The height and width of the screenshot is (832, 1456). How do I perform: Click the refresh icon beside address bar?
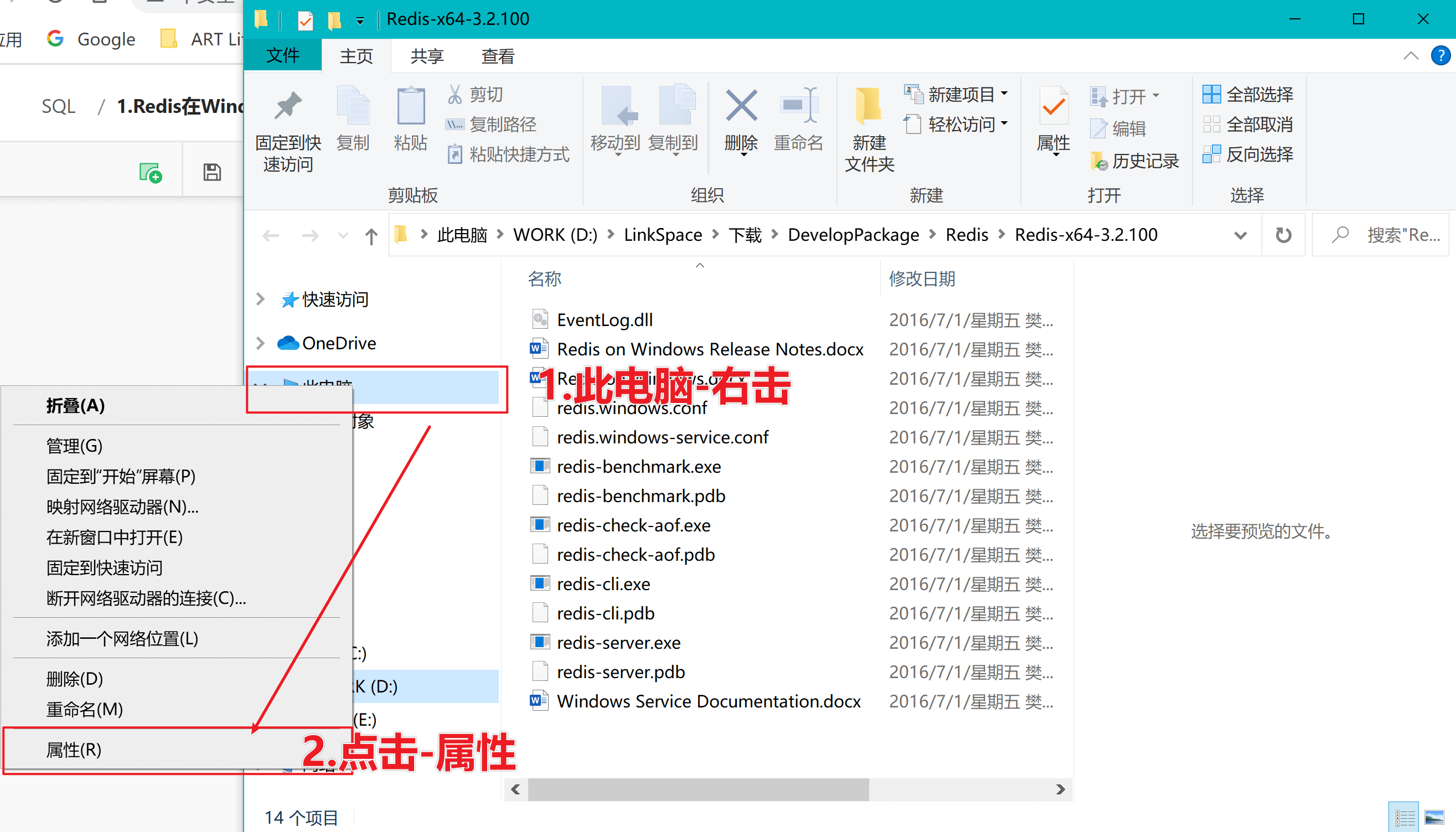1283,235
